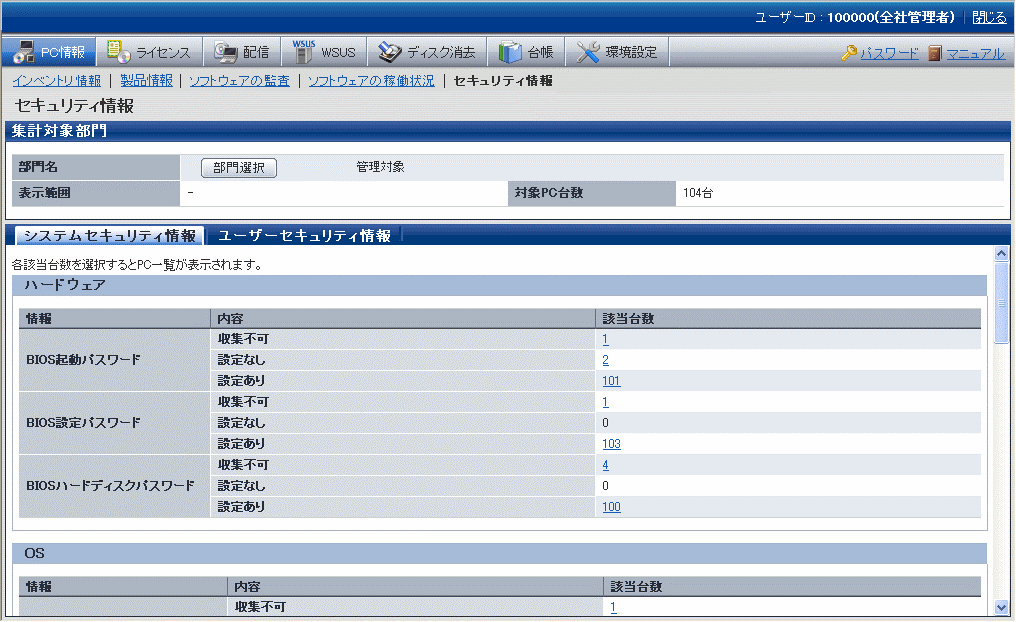Click the ライセンス license icon
Image resolution: width=1016 pixels, height=622 pixels.
119,52
